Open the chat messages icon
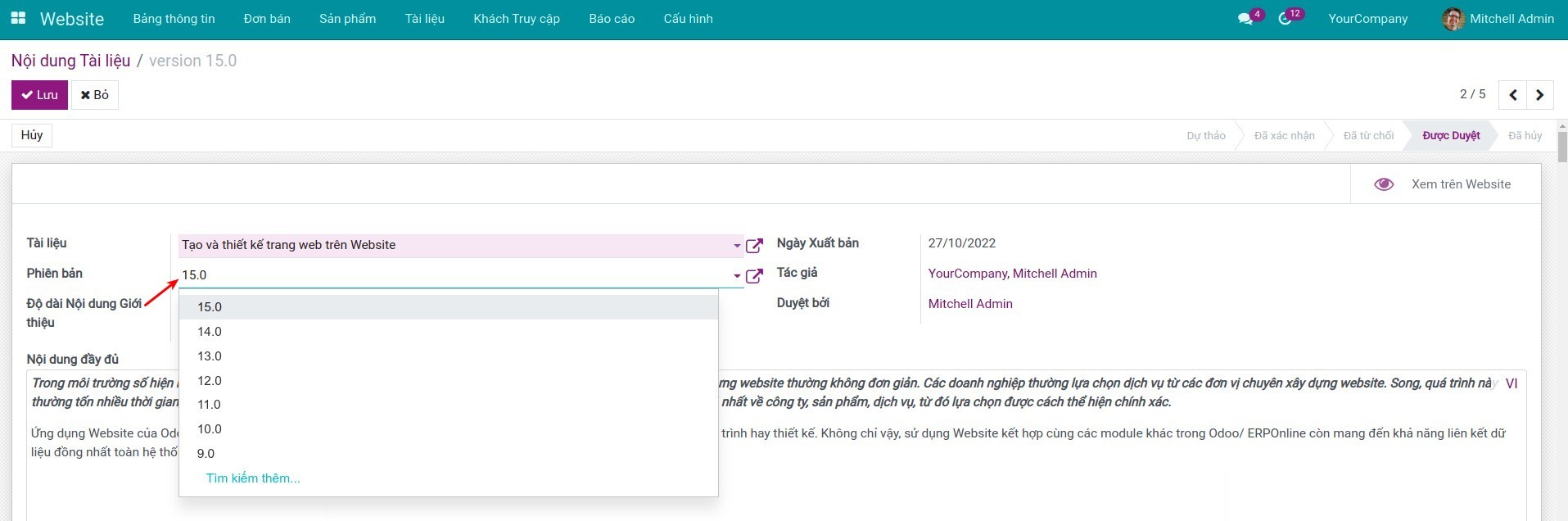The height and width of the screenshot is (521, 1568). 1245,19
